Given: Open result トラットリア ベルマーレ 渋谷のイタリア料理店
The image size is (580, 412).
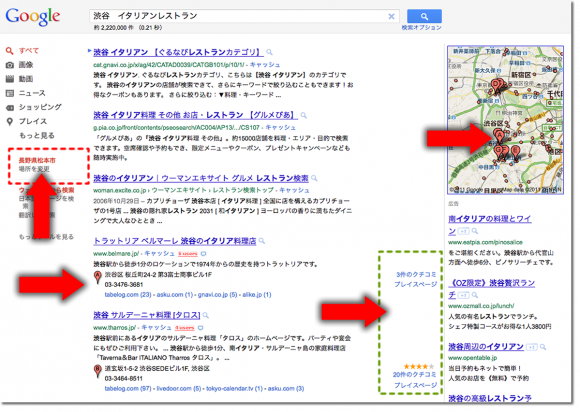Looking at the screenshot, I should pos(175,241).
